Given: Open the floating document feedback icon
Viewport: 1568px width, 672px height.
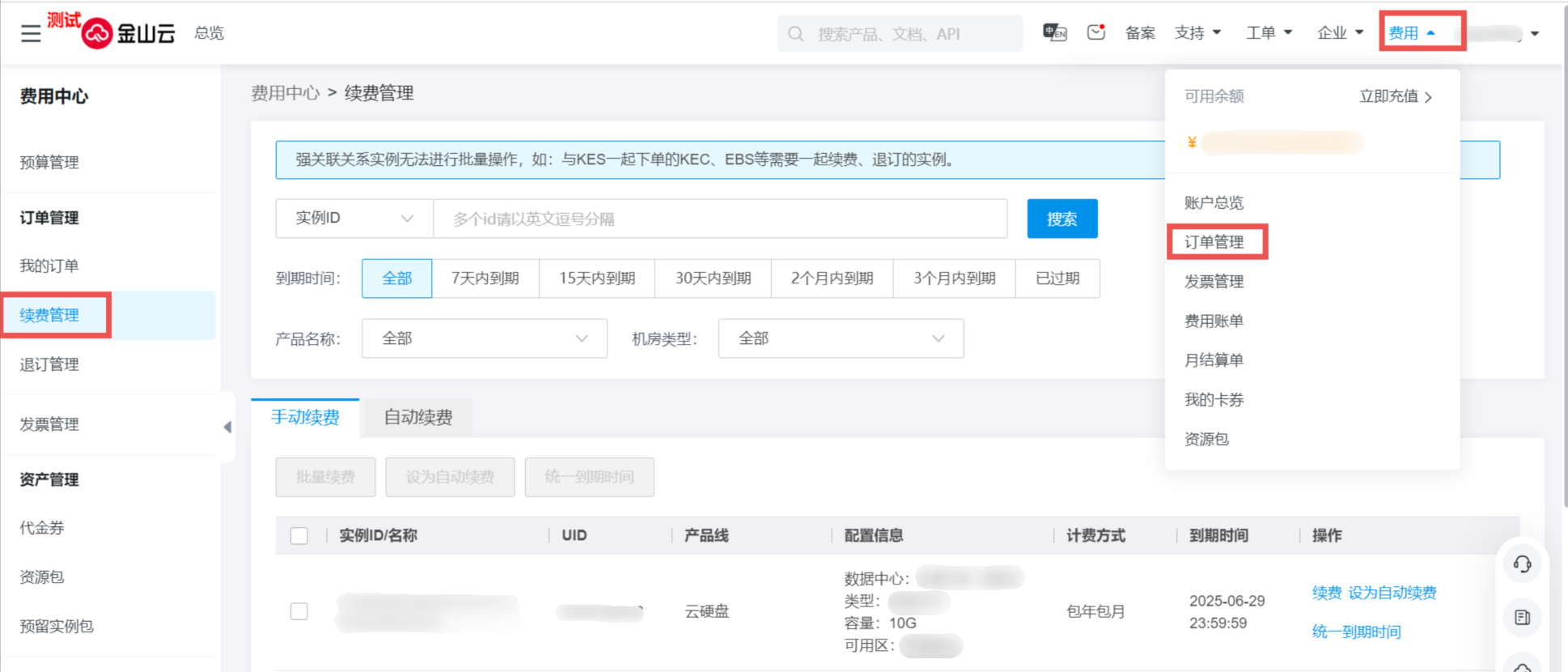Looking at the screenshot, I should coord(1522,618).
